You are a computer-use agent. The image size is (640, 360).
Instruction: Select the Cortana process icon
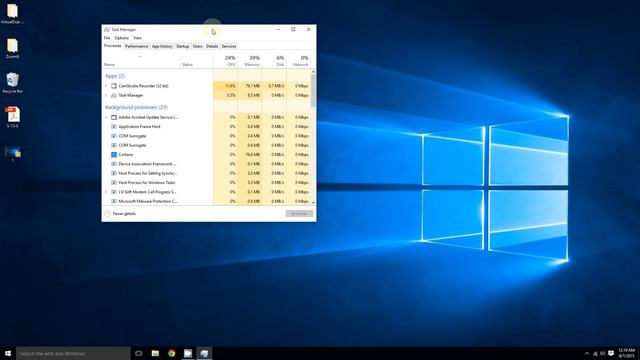(114, 155)
